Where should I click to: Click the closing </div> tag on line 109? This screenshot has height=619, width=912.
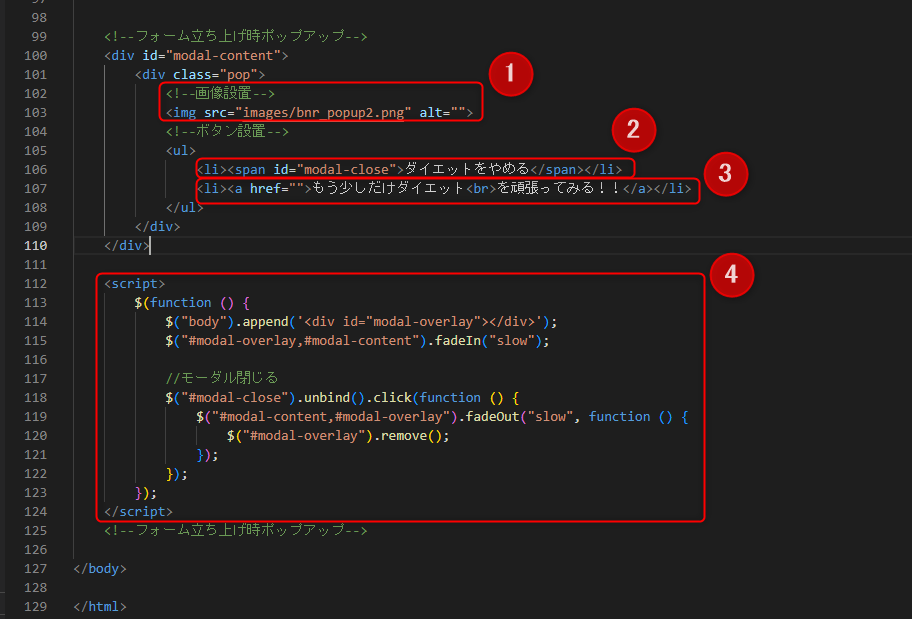tap(158, 226)
